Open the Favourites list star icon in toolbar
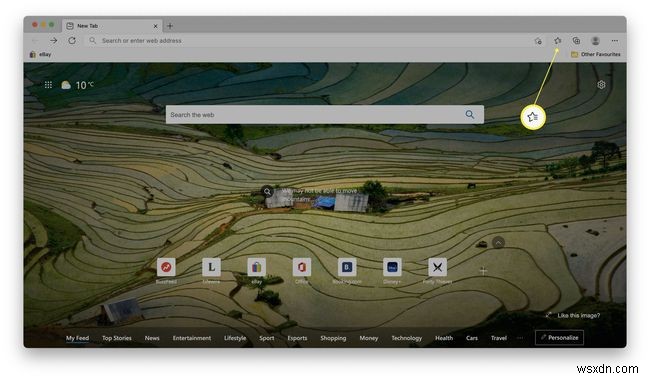Viewport: 650px width, 379px height. point(558,41)
